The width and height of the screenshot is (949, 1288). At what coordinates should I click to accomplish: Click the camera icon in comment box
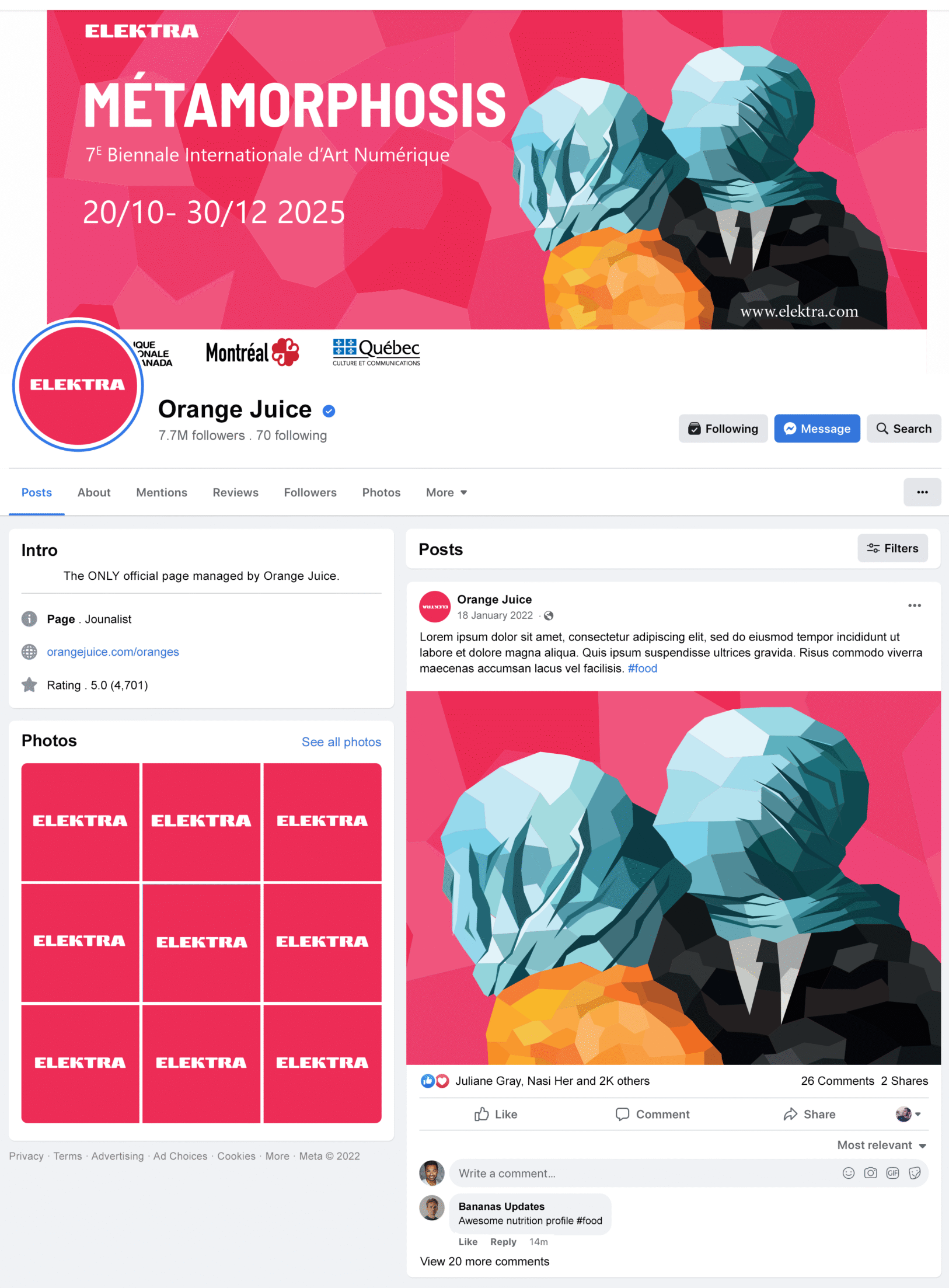click(x=870, y=1173)
